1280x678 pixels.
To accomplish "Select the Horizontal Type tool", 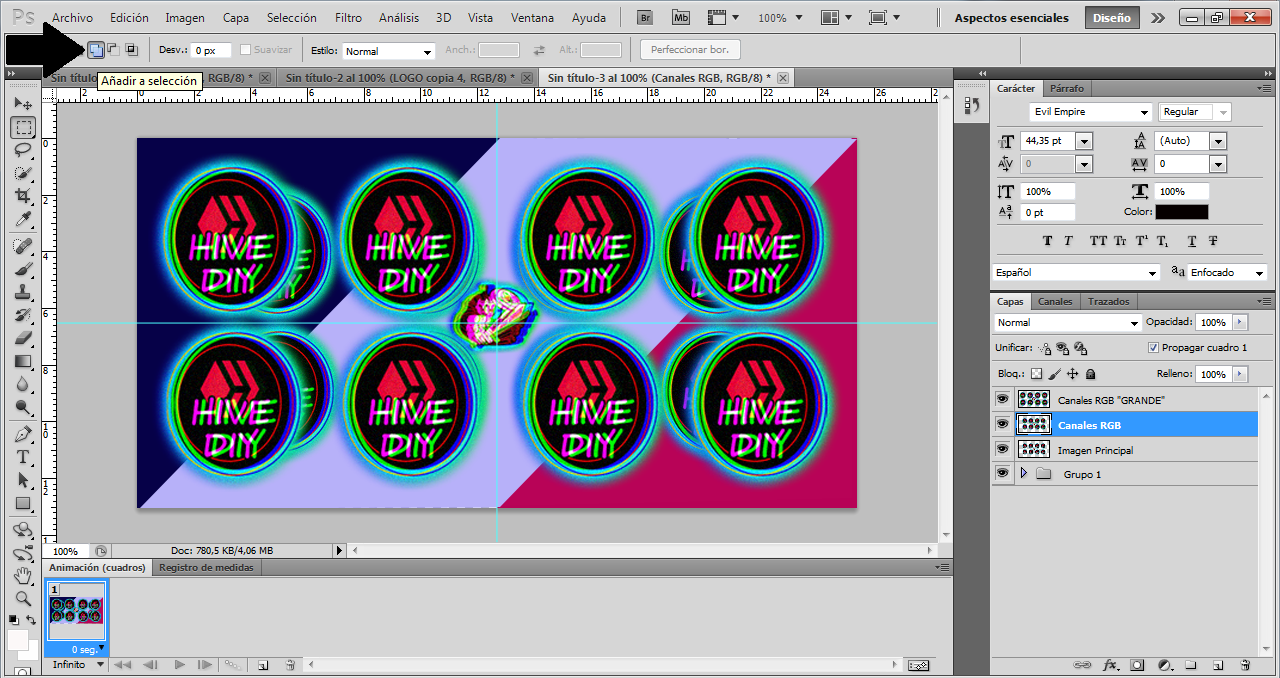I will [x=23, y=457].
